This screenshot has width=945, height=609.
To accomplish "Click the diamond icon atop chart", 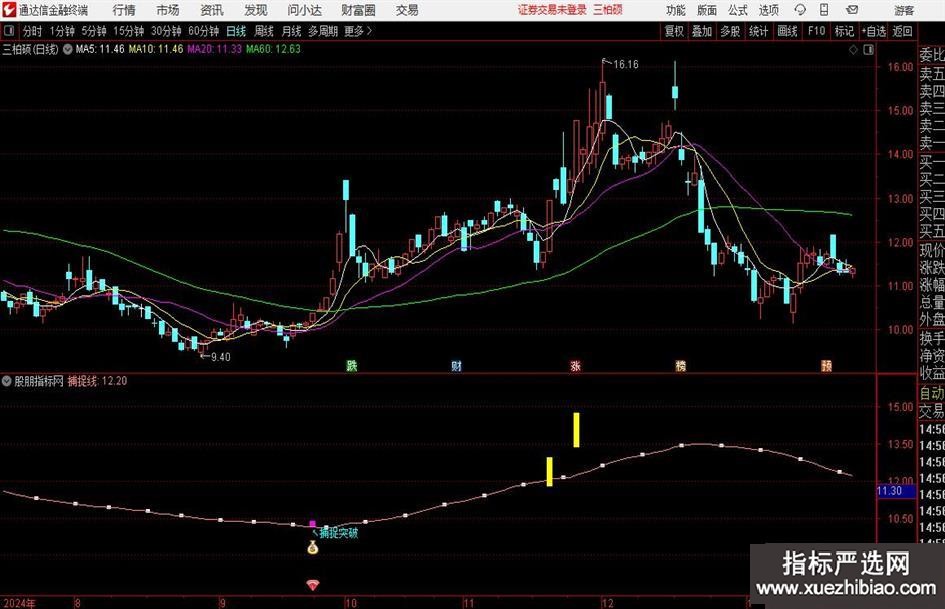I will pyautogui.click(x=853, y=50).
